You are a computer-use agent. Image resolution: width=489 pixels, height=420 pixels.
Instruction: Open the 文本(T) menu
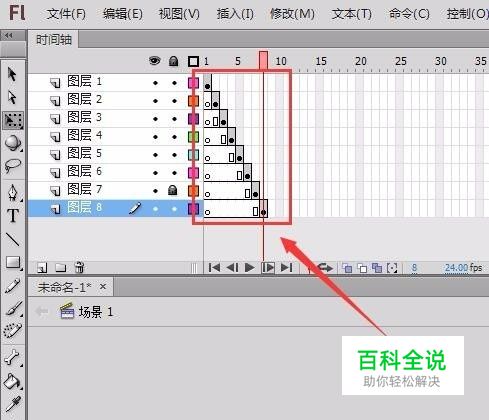point(352,14)
